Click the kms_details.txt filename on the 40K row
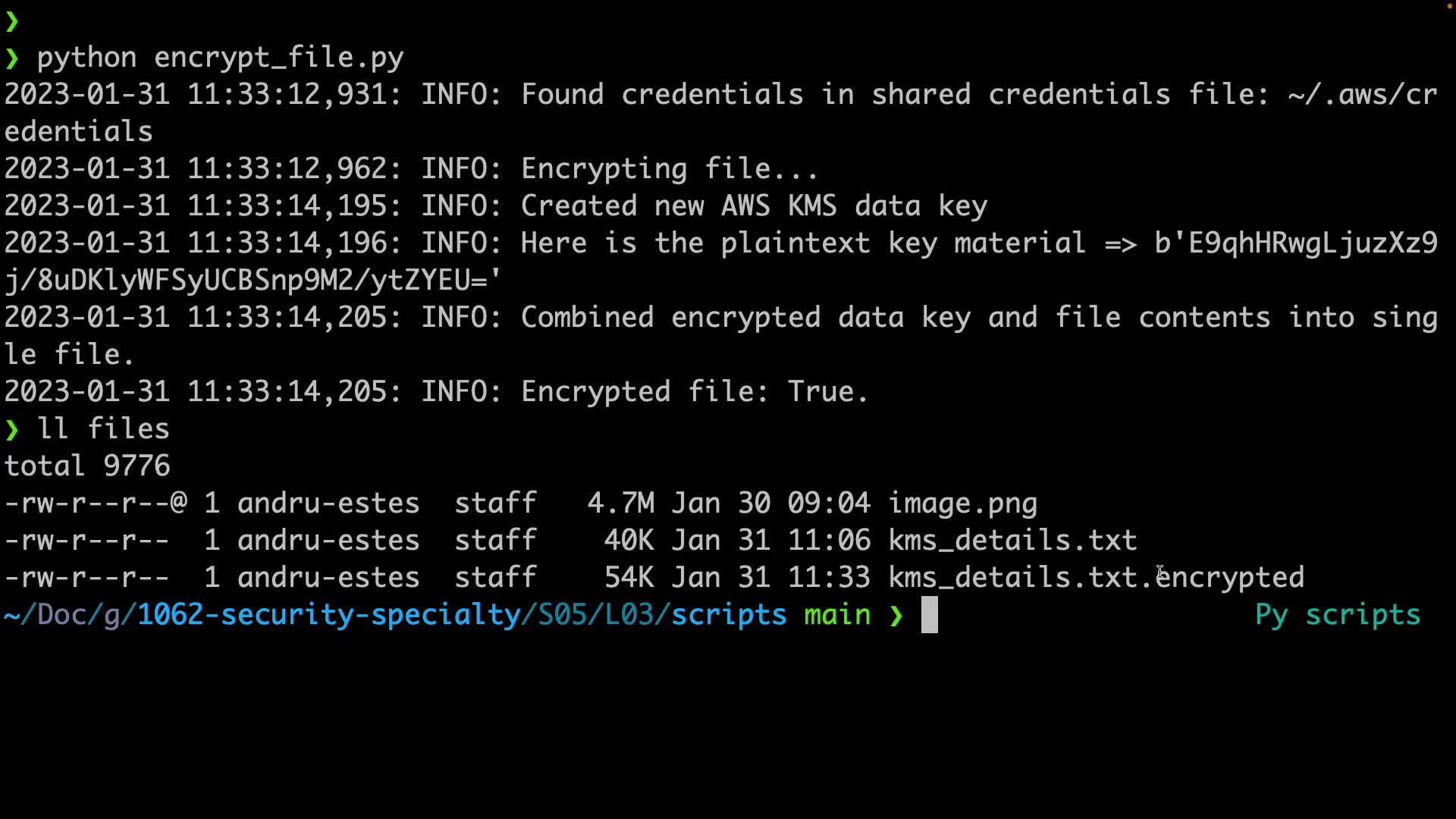Image resolution: width=1456 pixels, height=819 pixels. [x=1012, y=541]
